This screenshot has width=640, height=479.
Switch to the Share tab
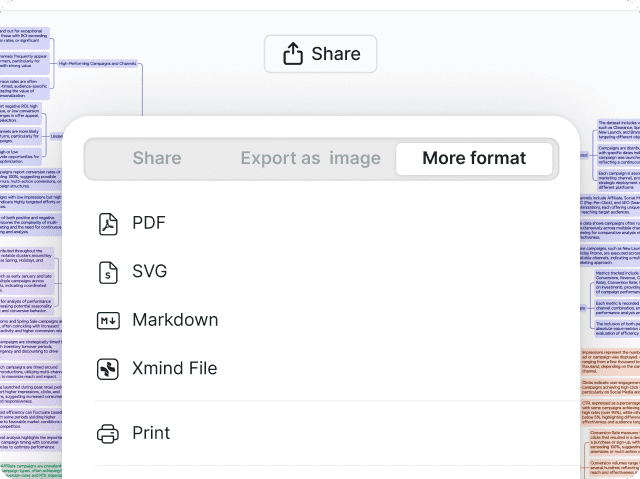[x=157, y=158]
